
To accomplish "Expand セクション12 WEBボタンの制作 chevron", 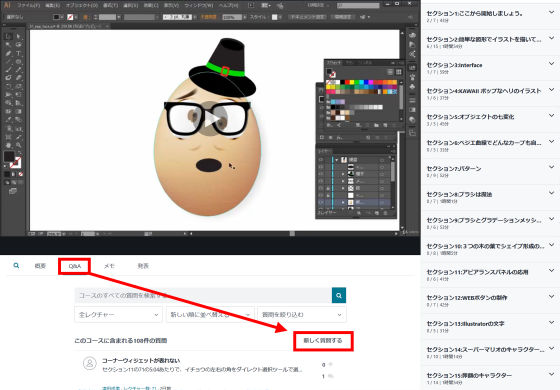I will 551,296.
